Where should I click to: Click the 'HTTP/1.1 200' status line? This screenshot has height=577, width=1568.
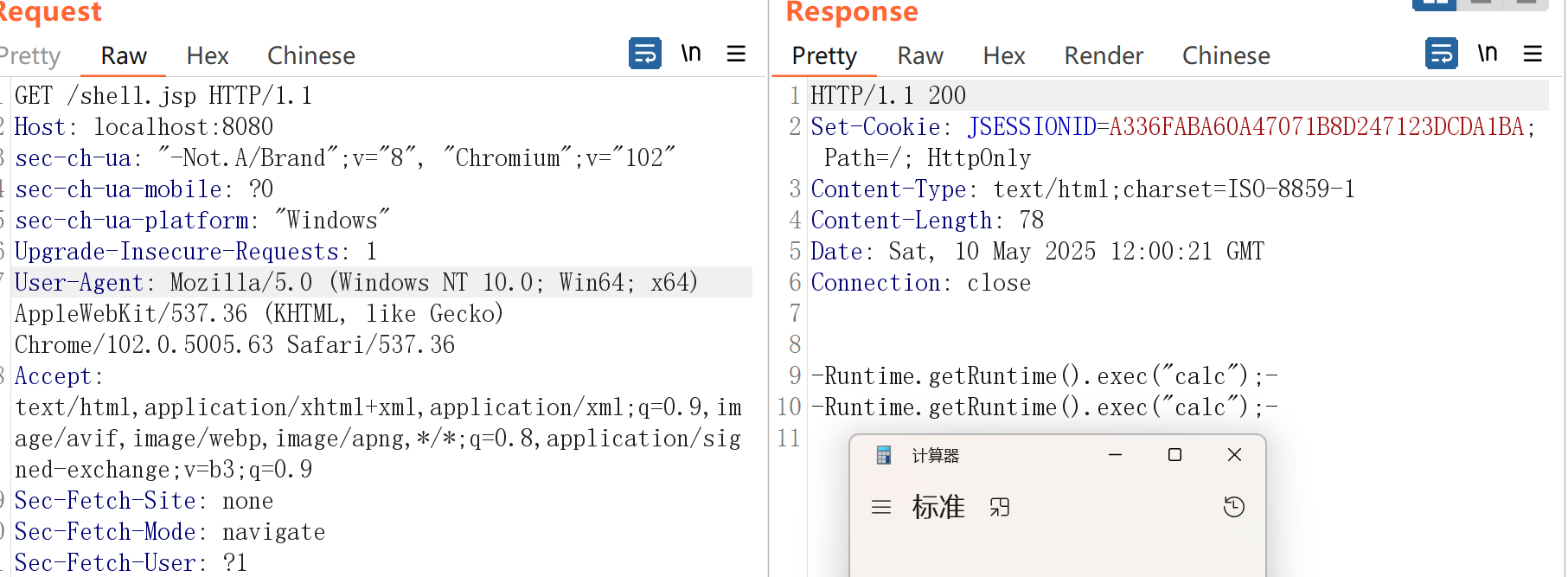888,95
